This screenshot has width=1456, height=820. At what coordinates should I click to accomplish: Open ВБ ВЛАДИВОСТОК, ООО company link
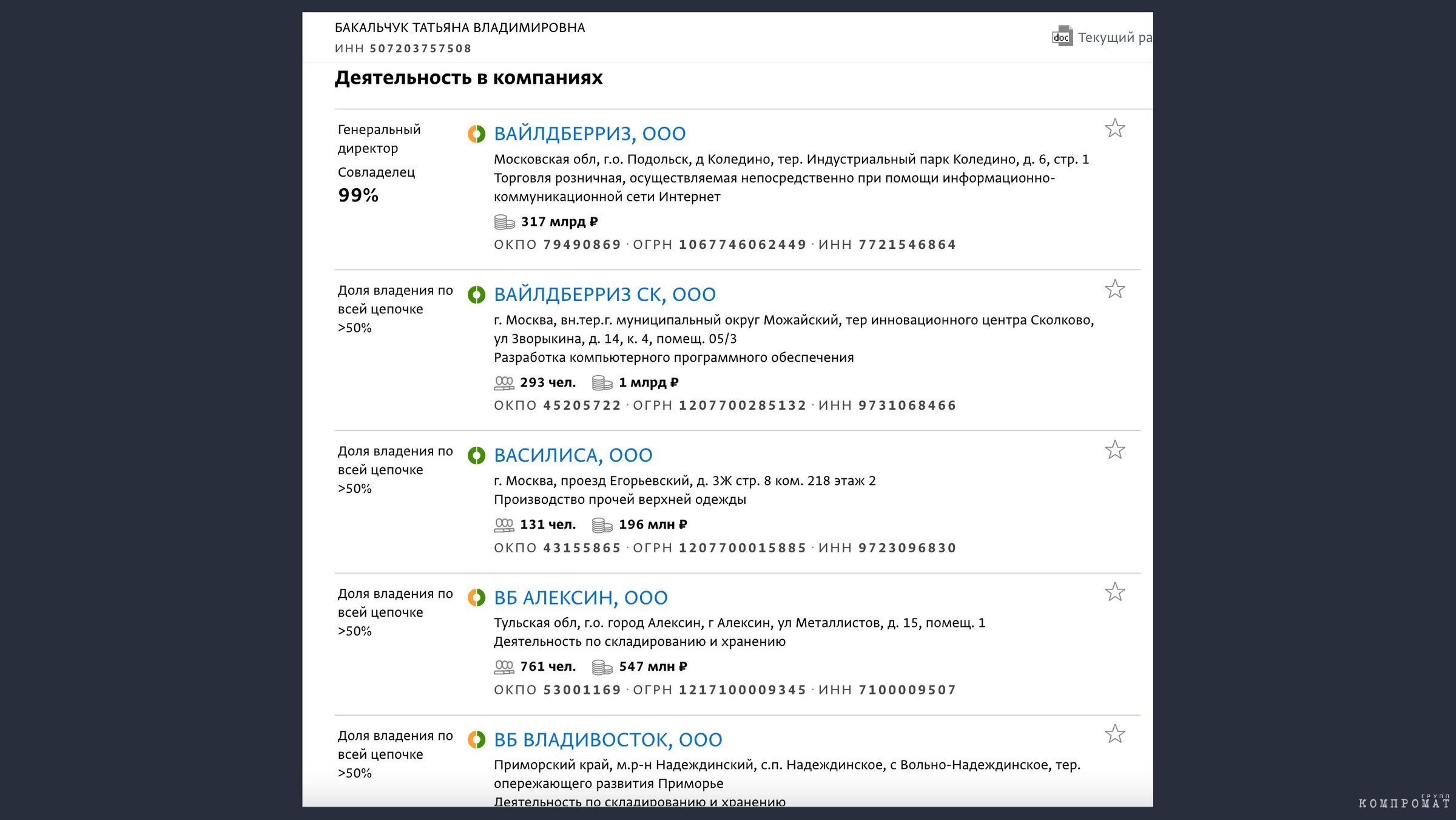[608, 740]
